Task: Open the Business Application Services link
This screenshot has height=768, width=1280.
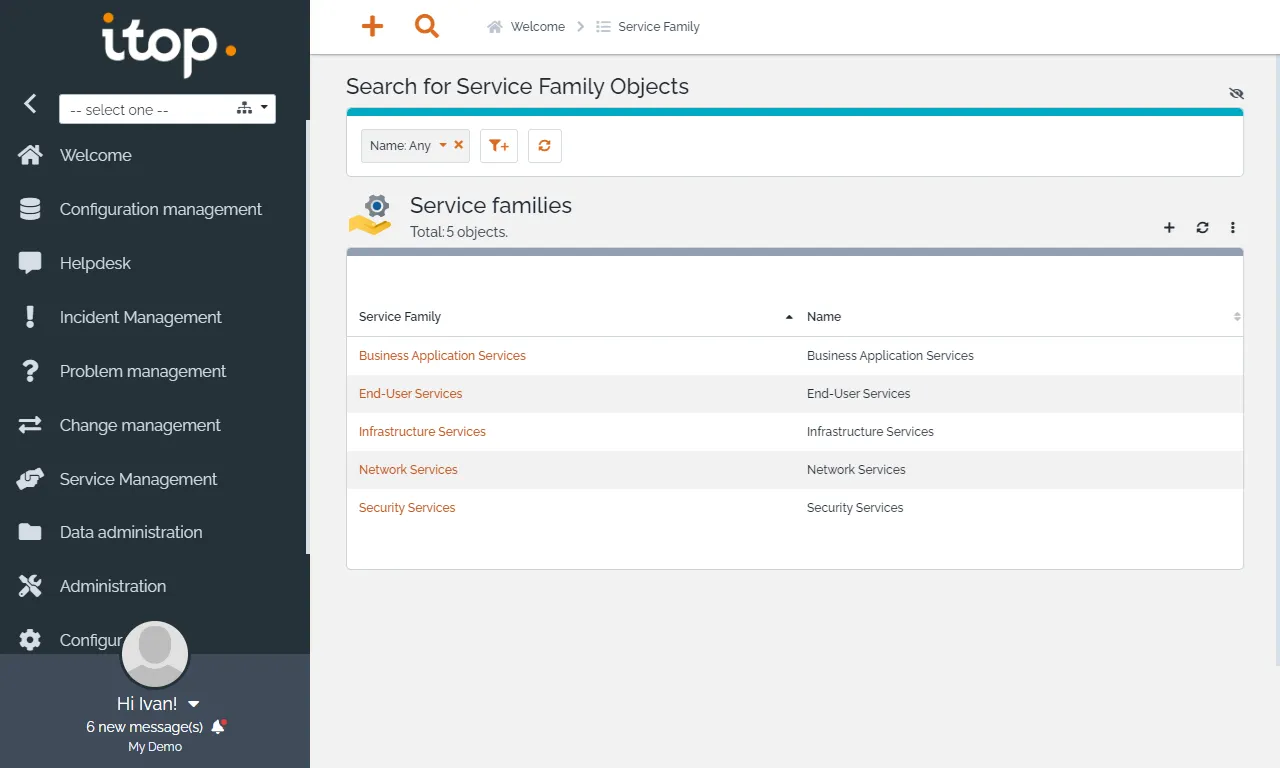Action: pos(442,355)
